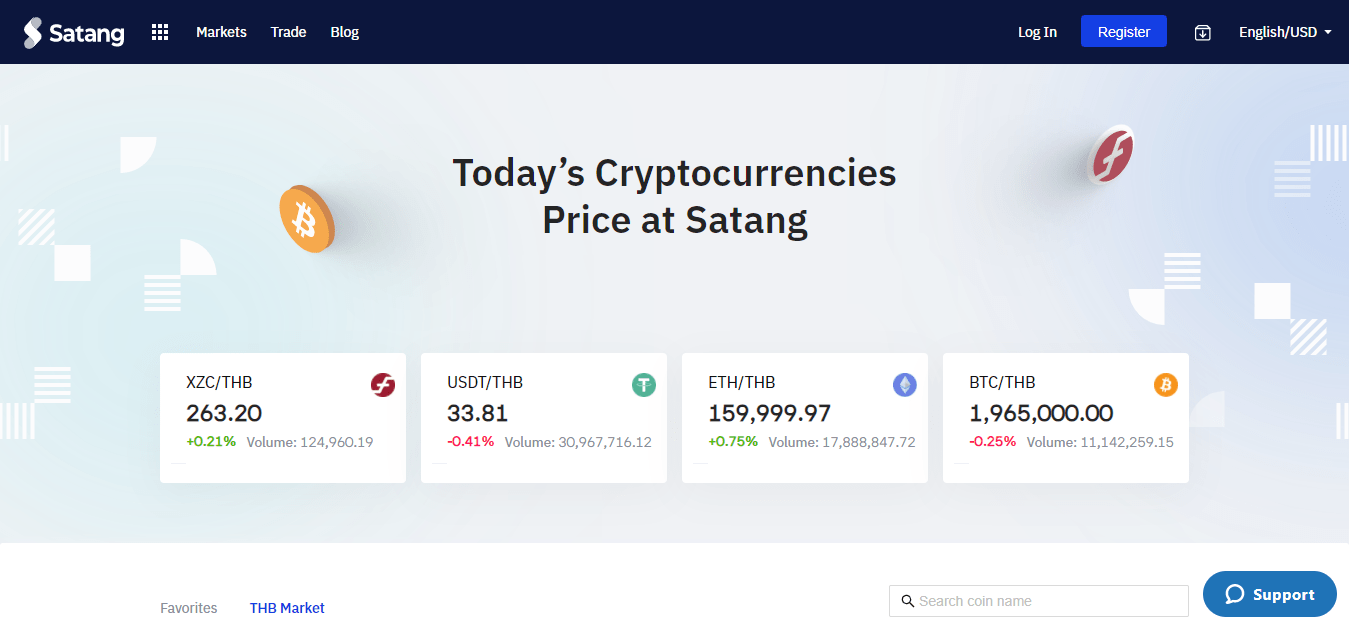Open the Blog page
Screen dimensions: 1349x625
point(344,31)
